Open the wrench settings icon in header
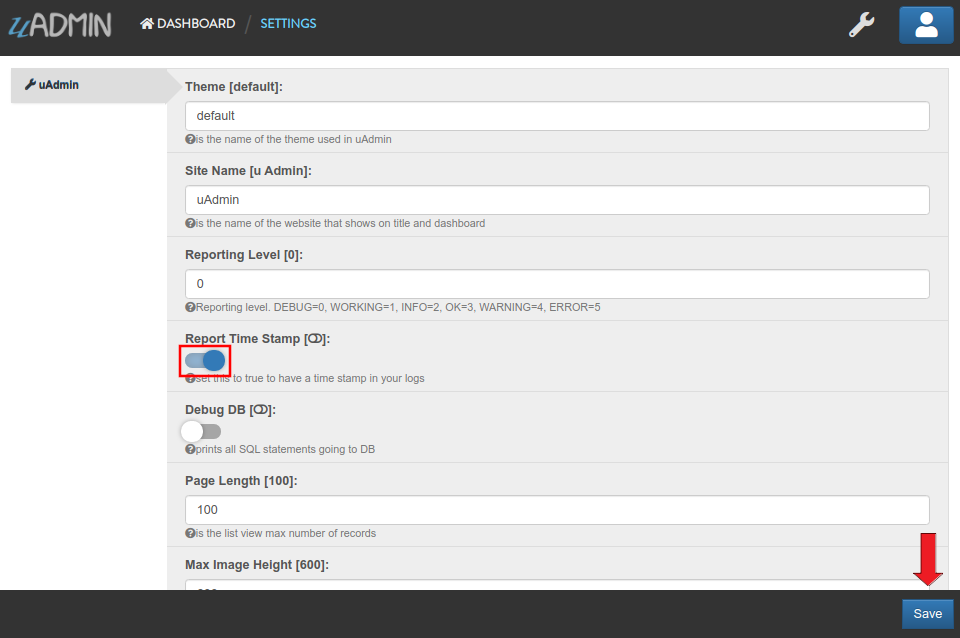This screenshot has height=638, width=960. pyautogui.click(x=861, y=25)
